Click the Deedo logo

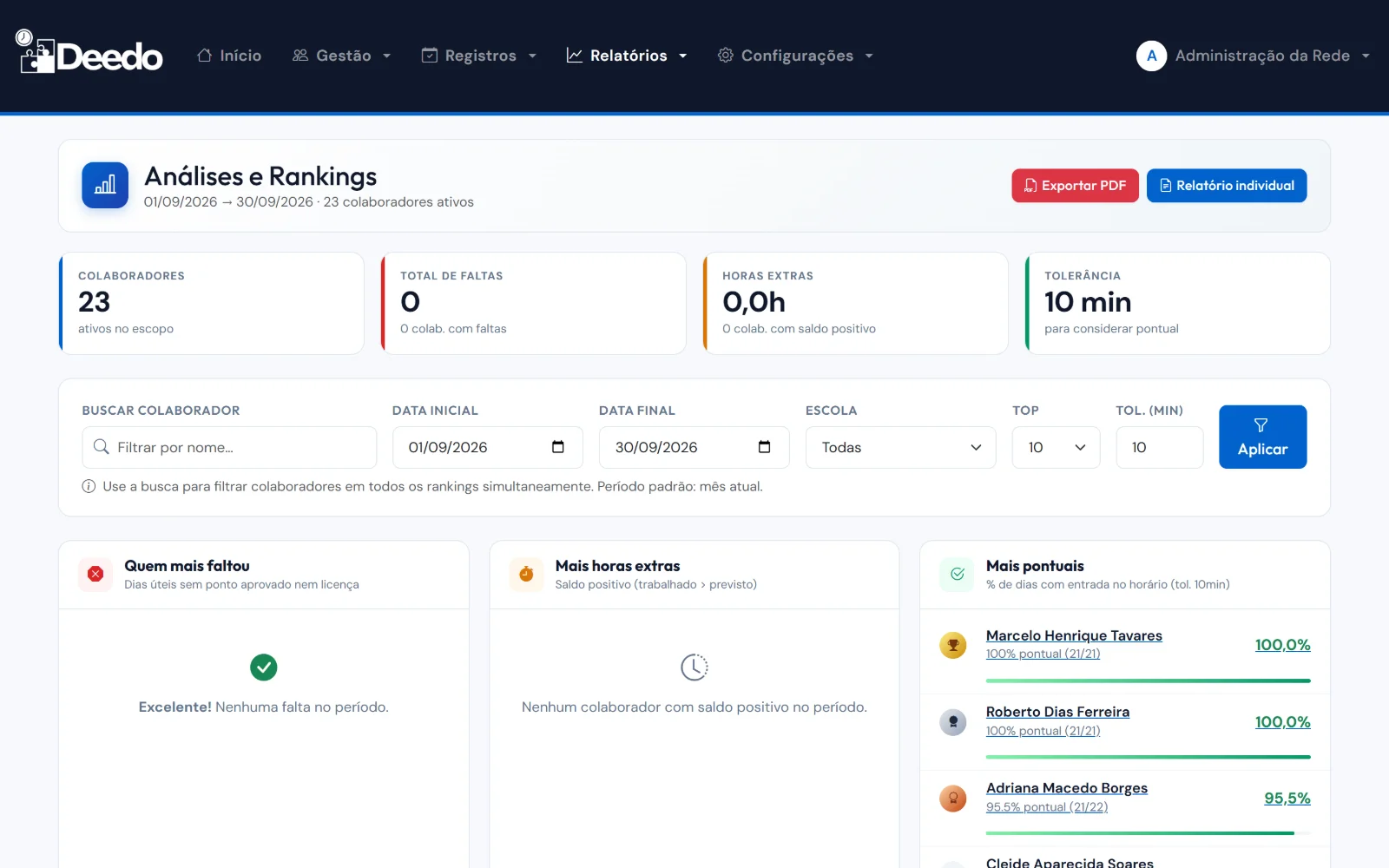tap(89, 52)
